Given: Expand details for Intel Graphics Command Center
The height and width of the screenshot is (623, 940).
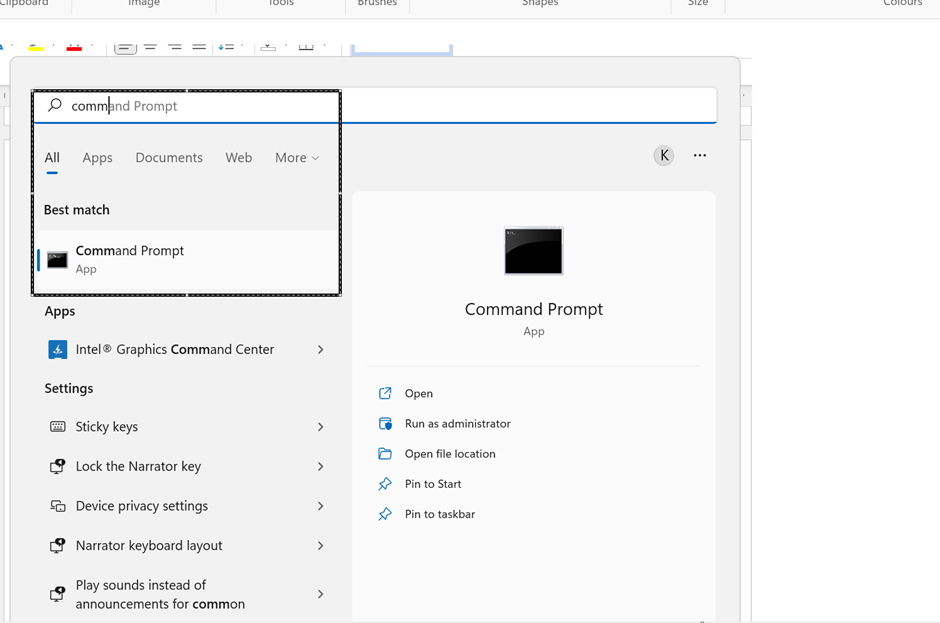Looking at the screenshot, I should [x=321, y=350].
